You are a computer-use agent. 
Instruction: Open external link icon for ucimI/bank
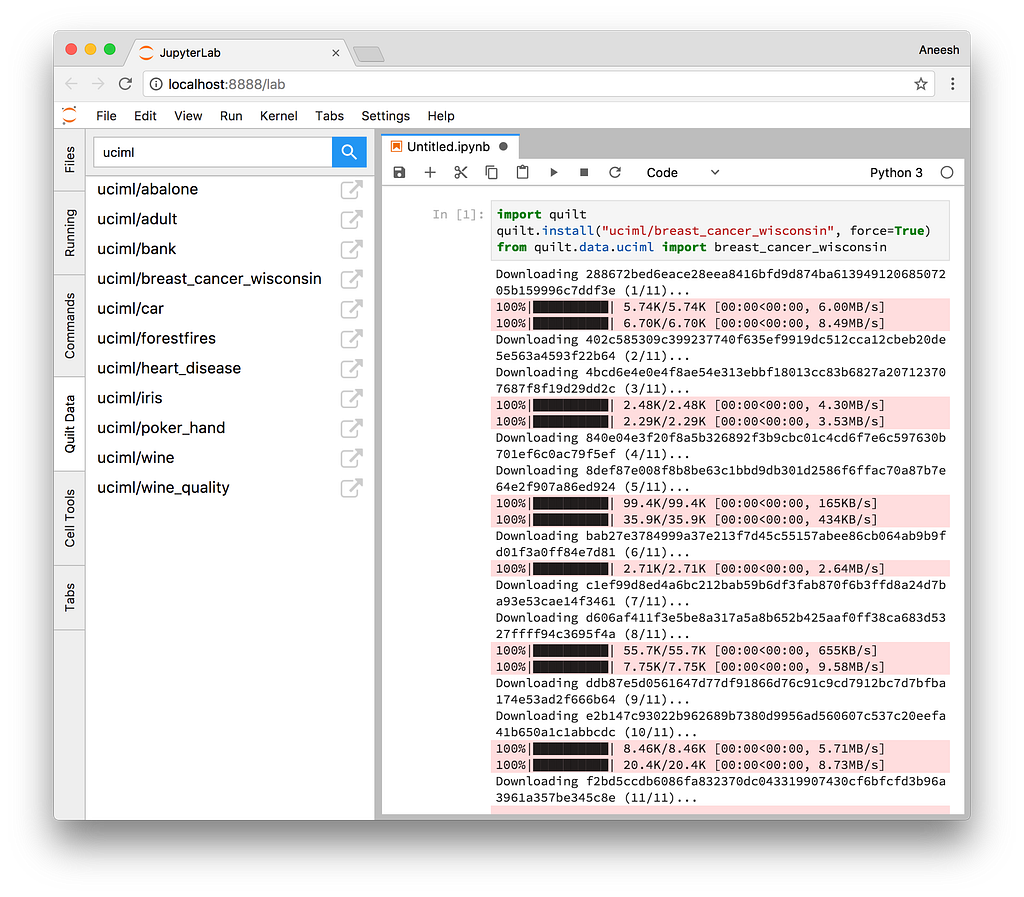(351, 249)
